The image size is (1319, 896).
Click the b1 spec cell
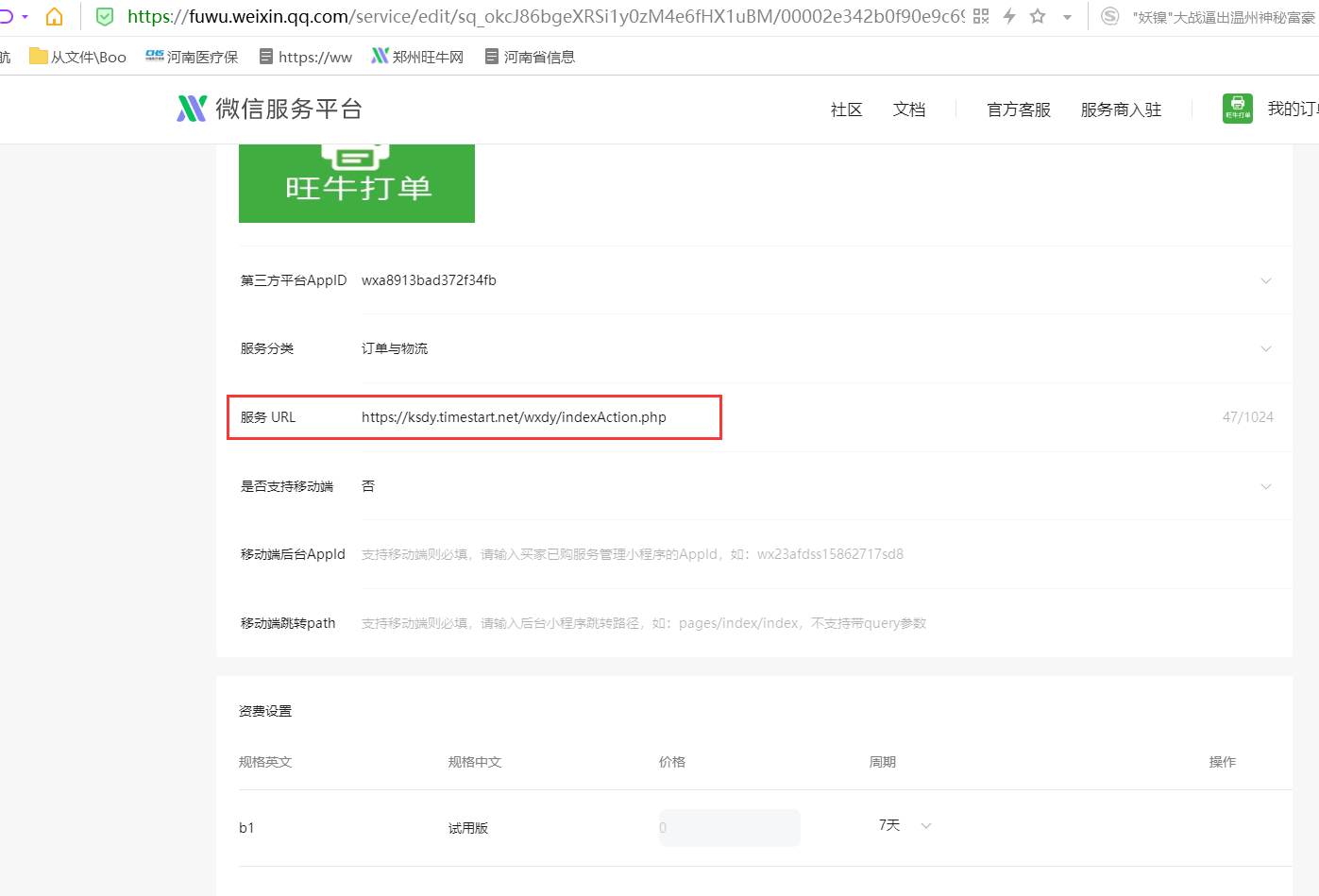pyautogui.click(x=246, y=828)
